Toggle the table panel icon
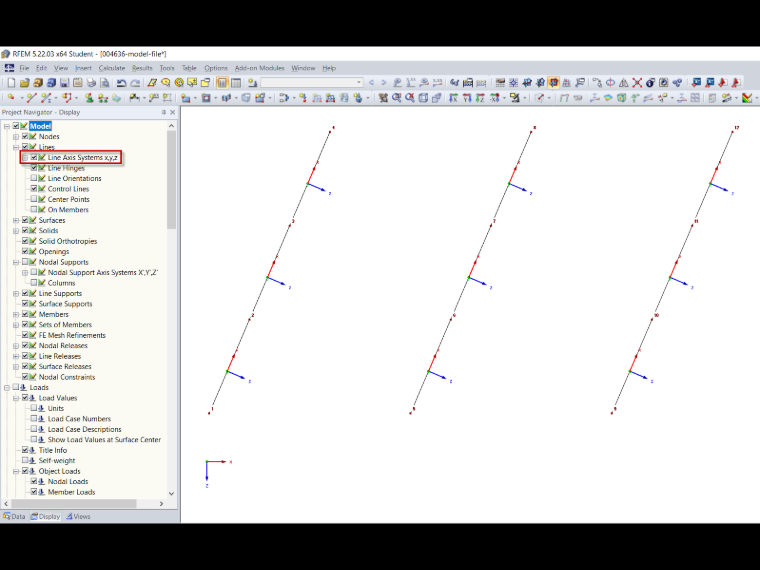Screen dimensions: 760x570 point(236,83)
